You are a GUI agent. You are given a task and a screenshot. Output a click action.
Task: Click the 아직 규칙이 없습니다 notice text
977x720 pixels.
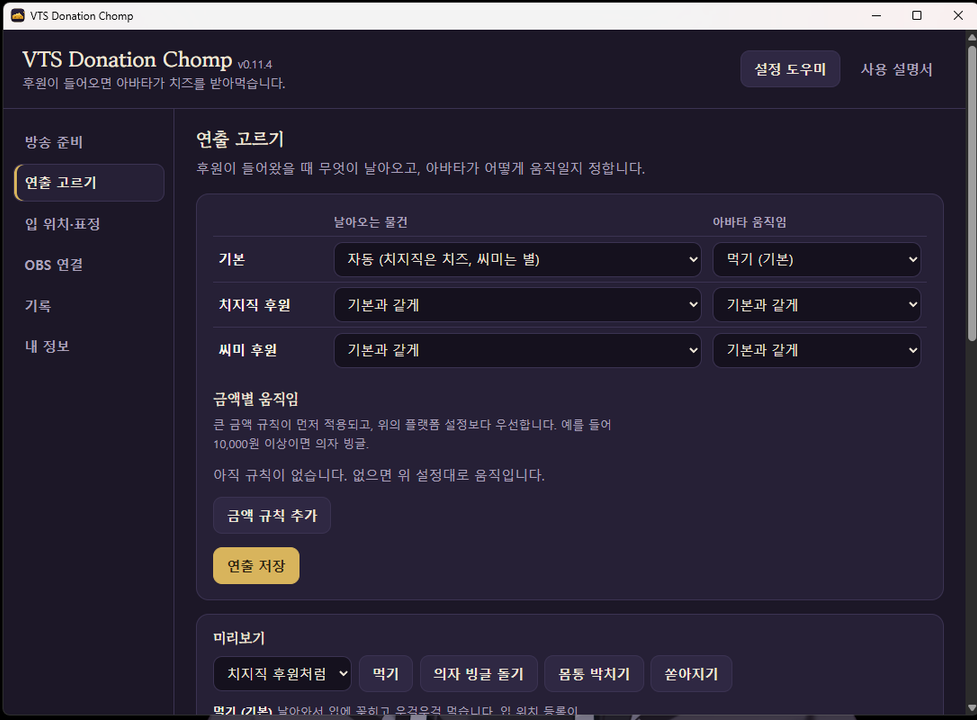click(x=379, y=475)
